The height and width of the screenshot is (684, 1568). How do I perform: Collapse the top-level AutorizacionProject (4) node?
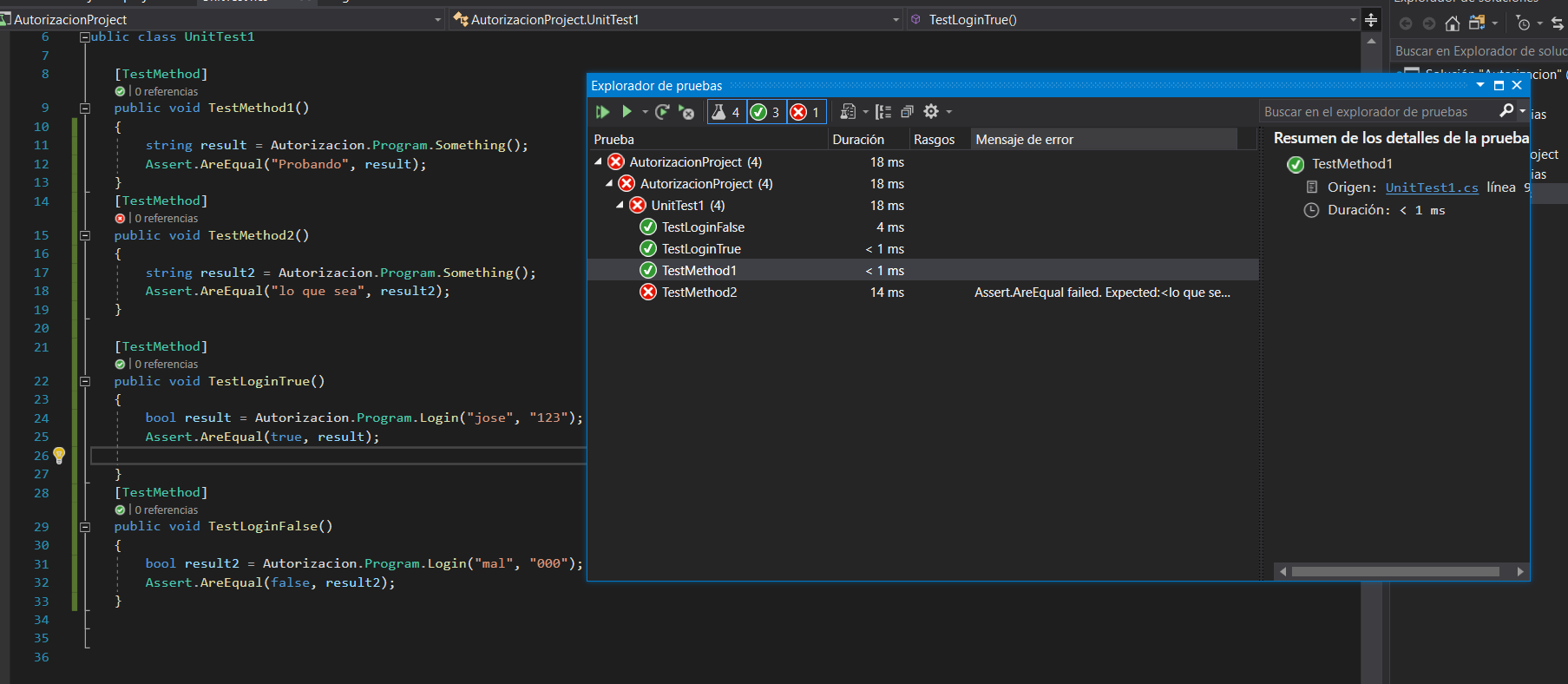[598, 161]
